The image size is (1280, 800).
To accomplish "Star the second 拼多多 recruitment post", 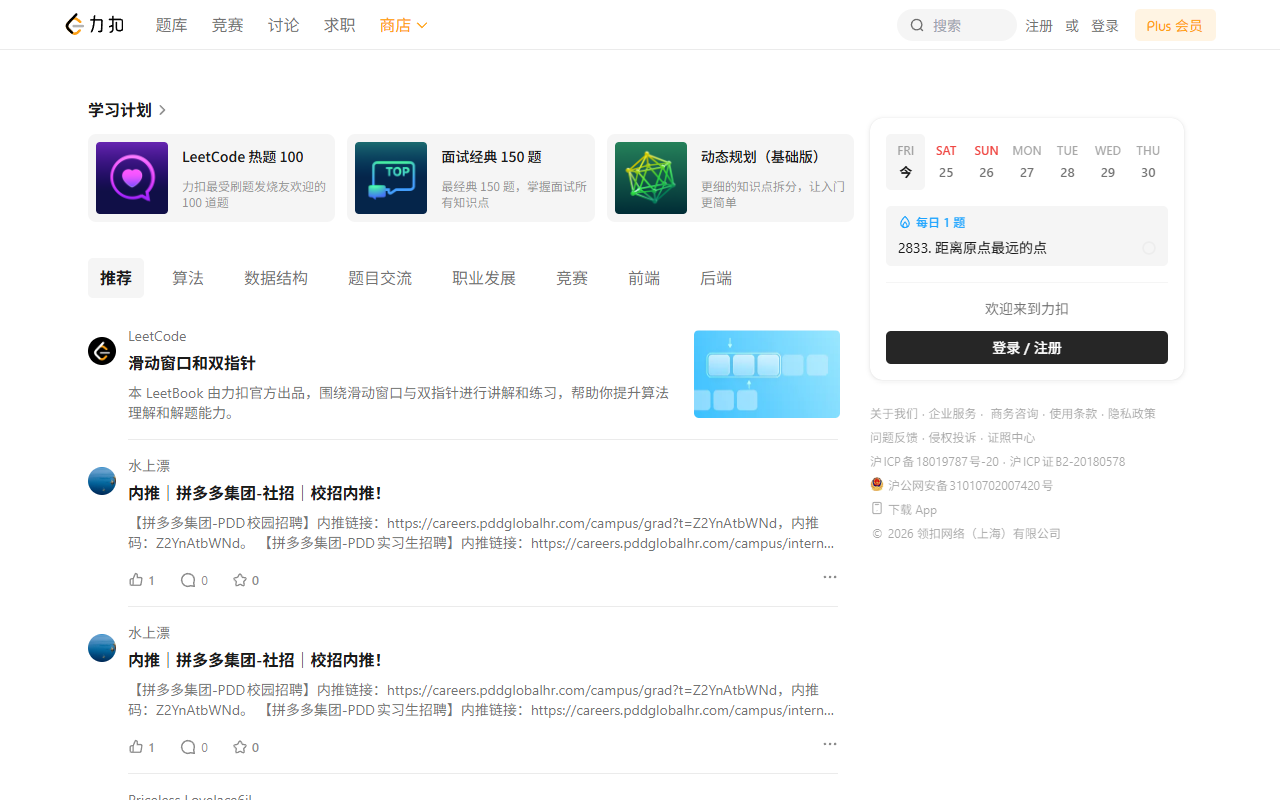I will (x=238, y=746).
